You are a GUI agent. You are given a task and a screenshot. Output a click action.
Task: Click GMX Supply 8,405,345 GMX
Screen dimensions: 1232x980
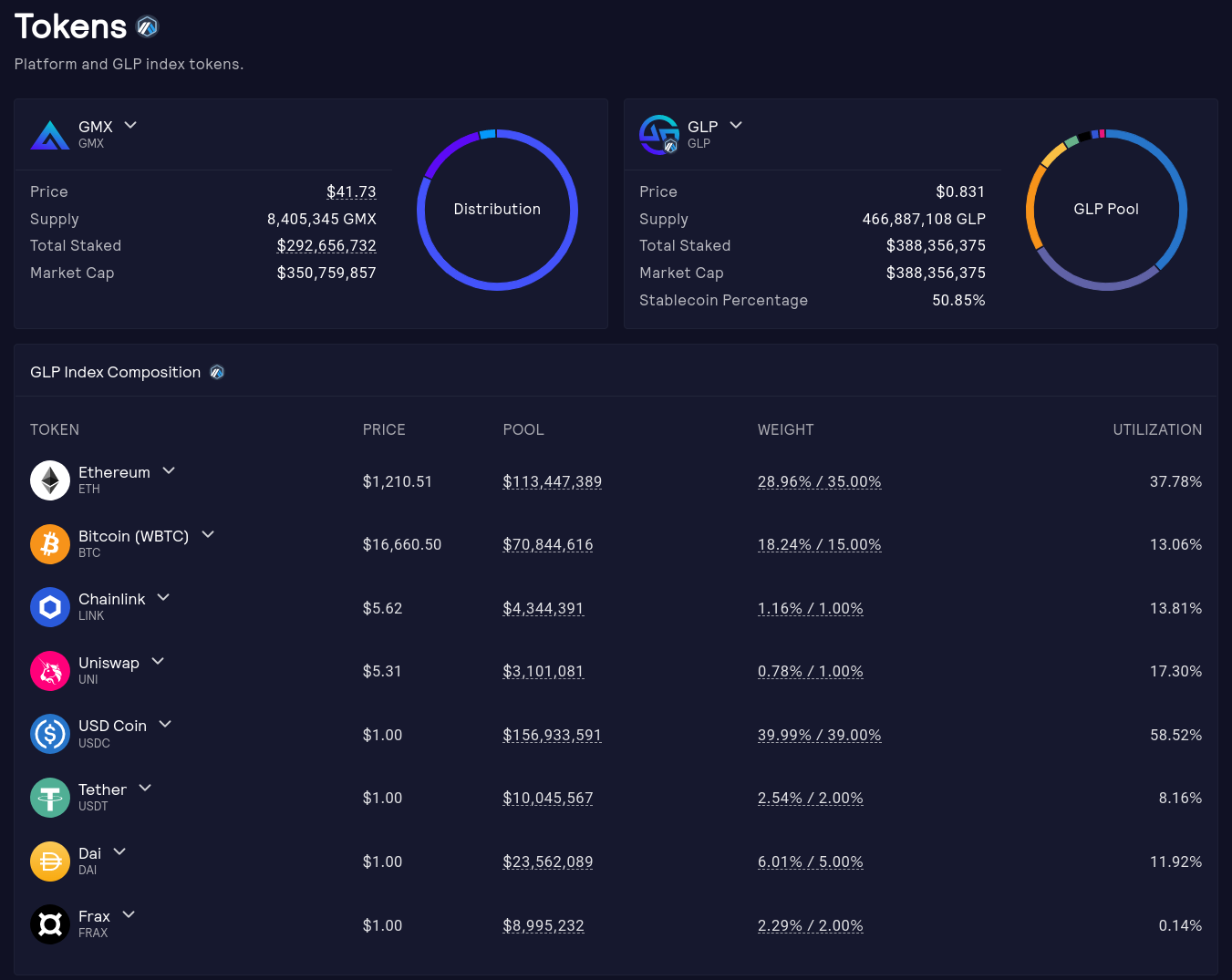pos(322,219)
